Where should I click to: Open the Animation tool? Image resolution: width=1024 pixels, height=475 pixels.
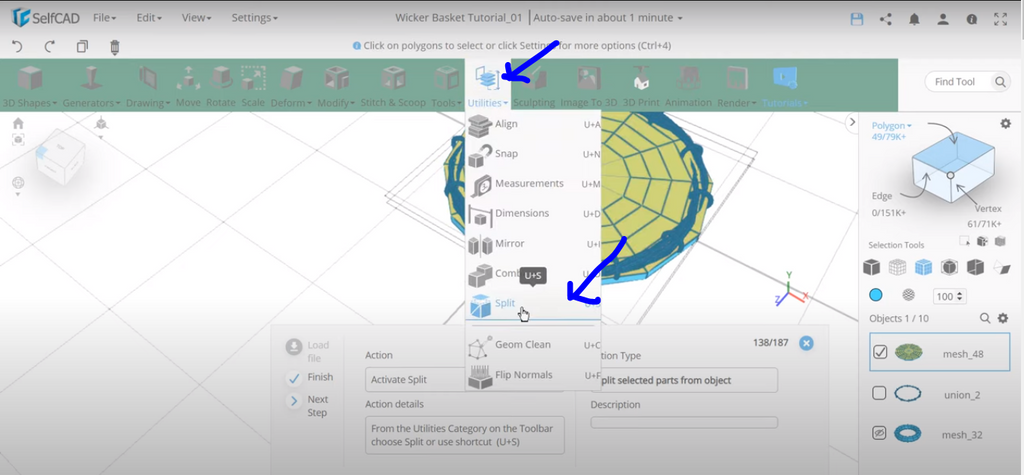tap(688, 86)
